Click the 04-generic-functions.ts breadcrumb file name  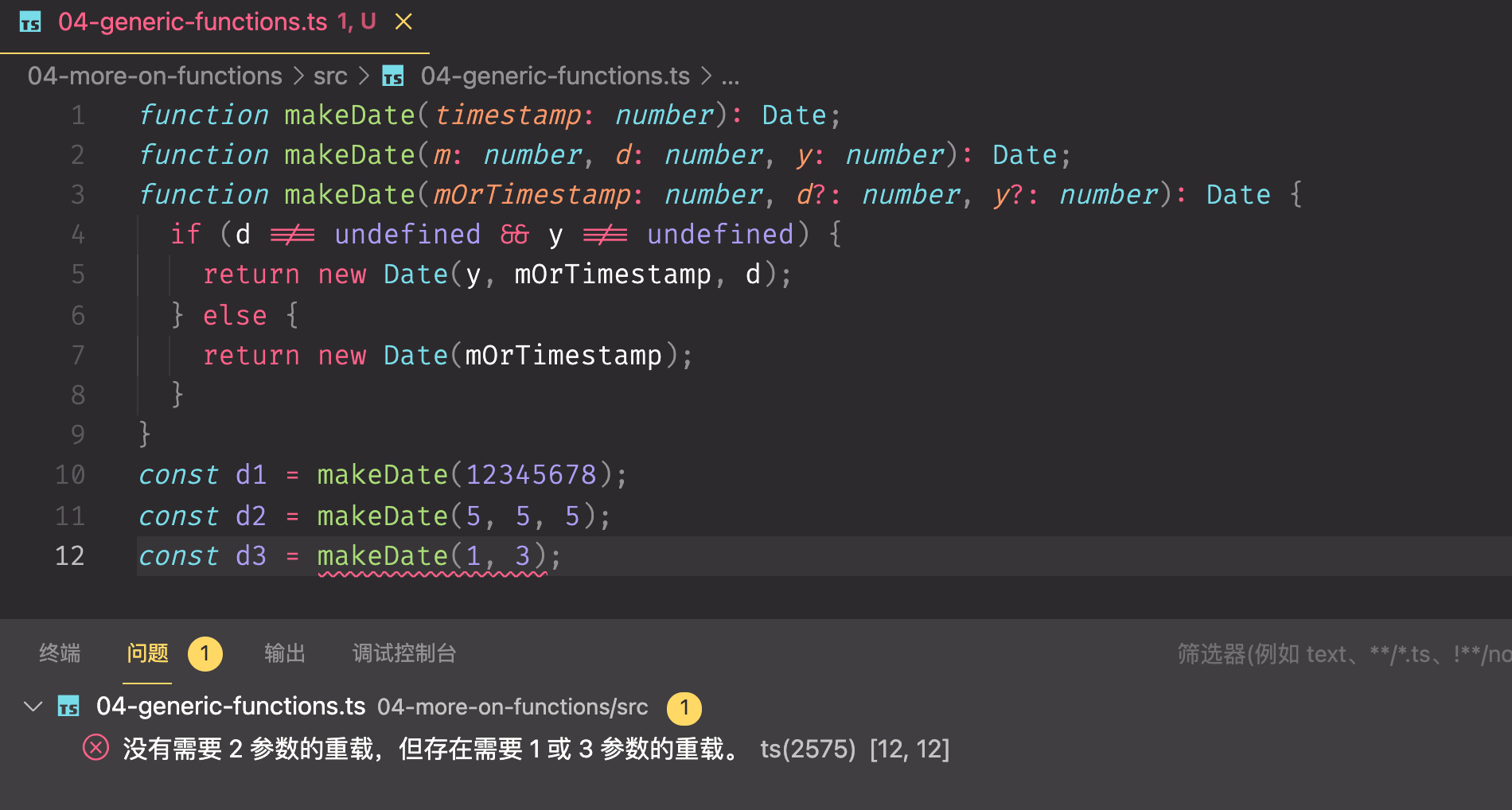(x=555, y=76)
